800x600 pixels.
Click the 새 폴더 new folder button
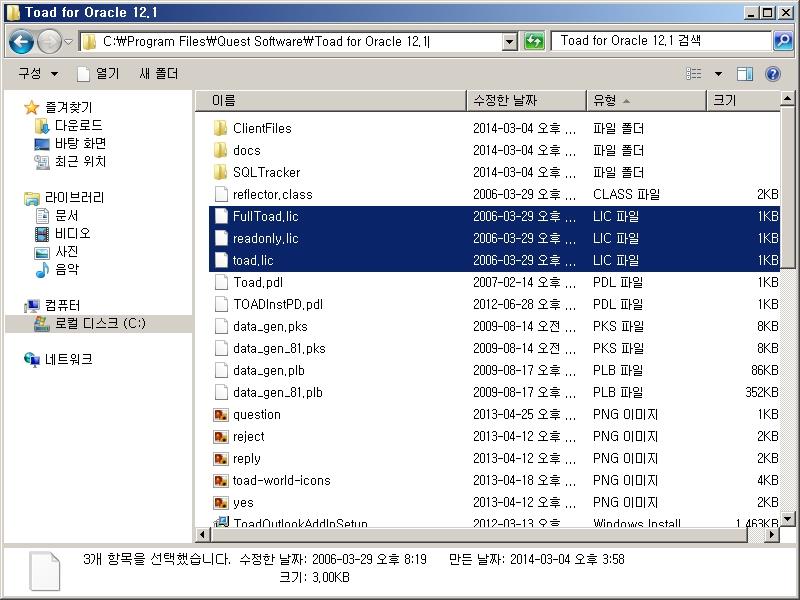pyautogui.click(x=158, y=74)
